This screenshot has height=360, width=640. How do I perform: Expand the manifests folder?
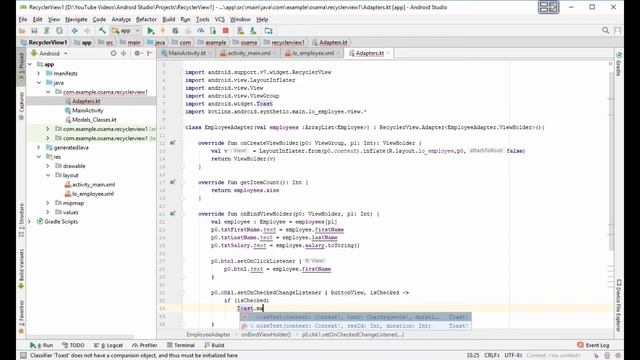pyautogui.click(x=39, y=73)
